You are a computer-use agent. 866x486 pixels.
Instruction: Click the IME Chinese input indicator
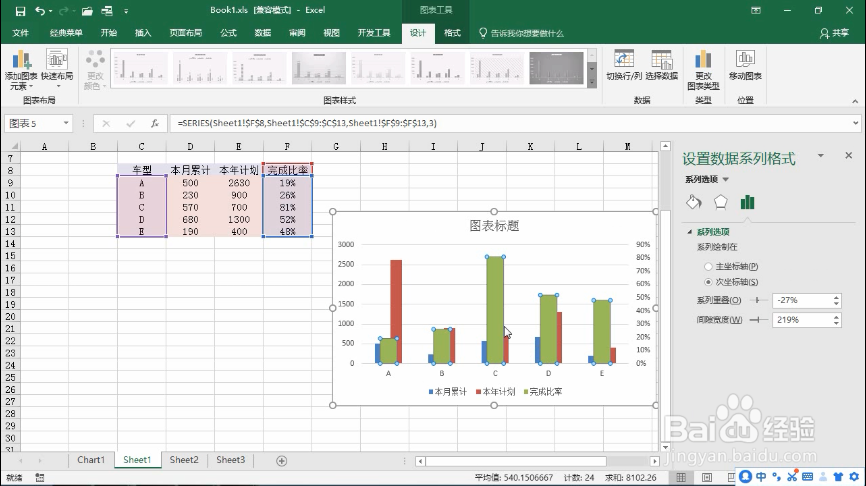click(x=761, y=476)
